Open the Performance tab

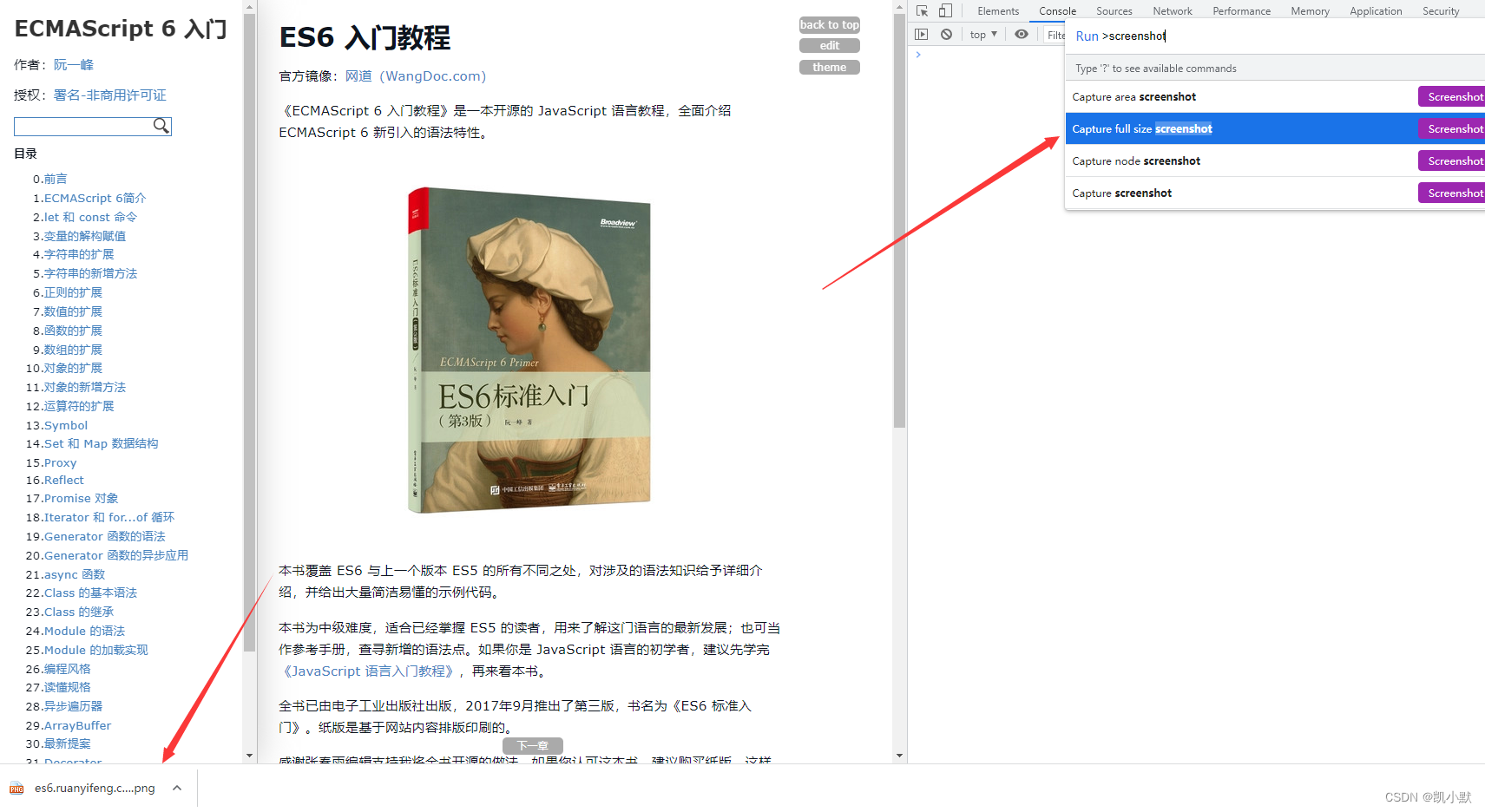tap(1241, 11)
